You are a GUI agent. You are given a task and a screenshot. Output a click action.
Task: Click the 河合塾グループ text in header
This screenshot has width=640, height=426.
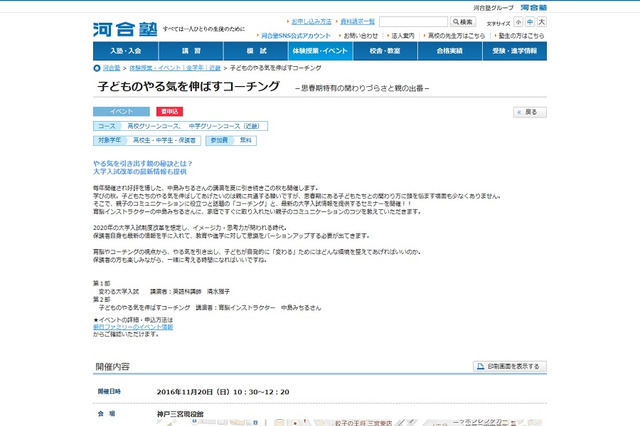pyautogui.click(x=493, y=8)
